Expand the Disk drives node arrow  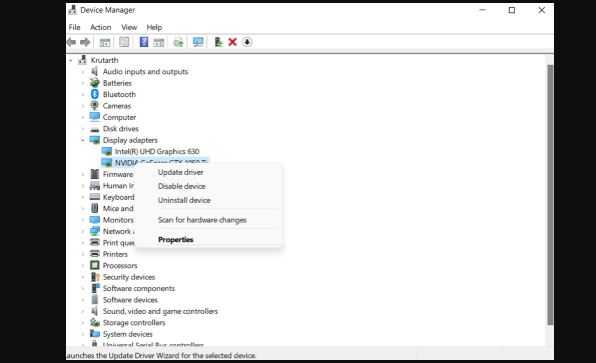coord(82,128)
